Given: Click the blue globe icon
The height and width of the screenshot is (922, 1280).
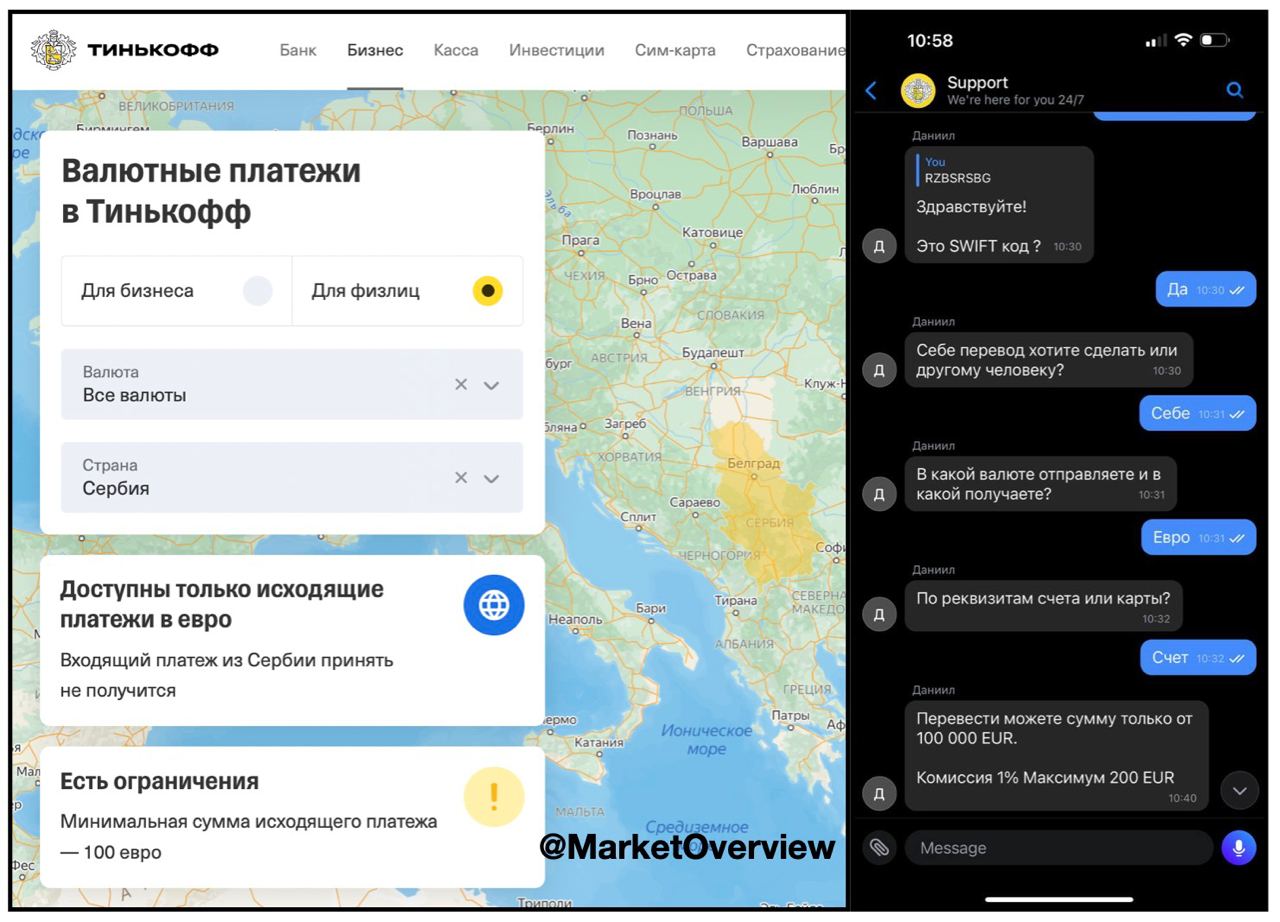Looking at the screenshot, I should (x=494, y=605).
